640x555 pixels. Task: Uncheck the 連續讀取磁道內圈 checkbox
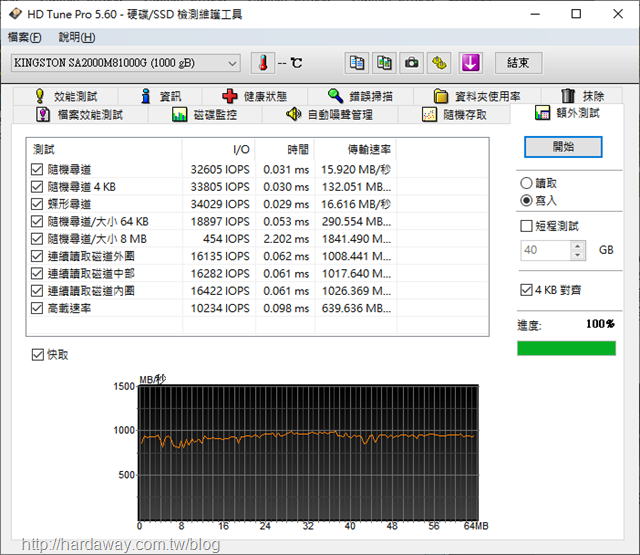click(x=37, y=291)
